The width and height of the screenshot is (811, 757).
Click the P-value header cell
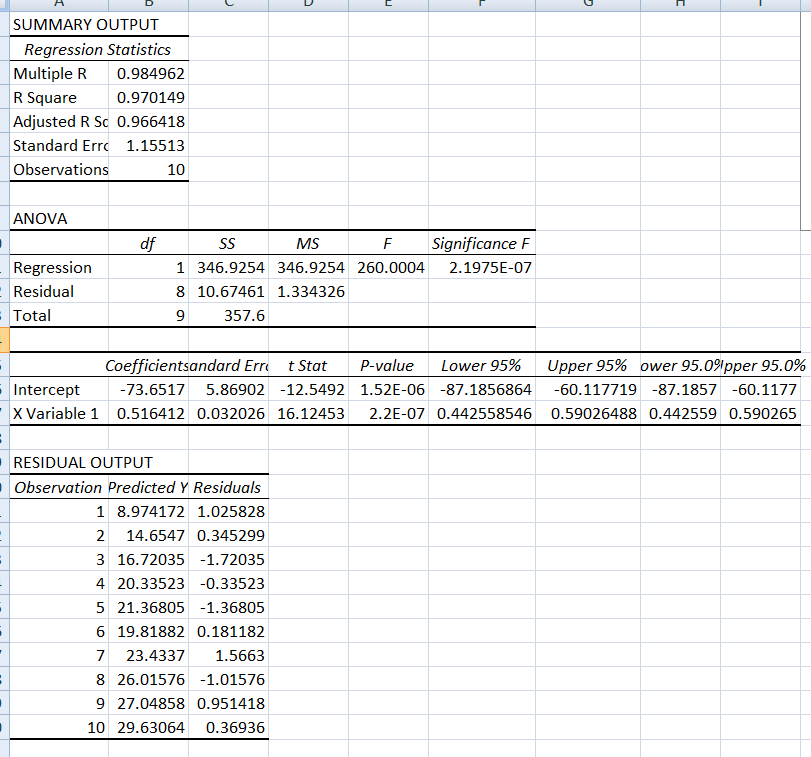tap(386, 365)
